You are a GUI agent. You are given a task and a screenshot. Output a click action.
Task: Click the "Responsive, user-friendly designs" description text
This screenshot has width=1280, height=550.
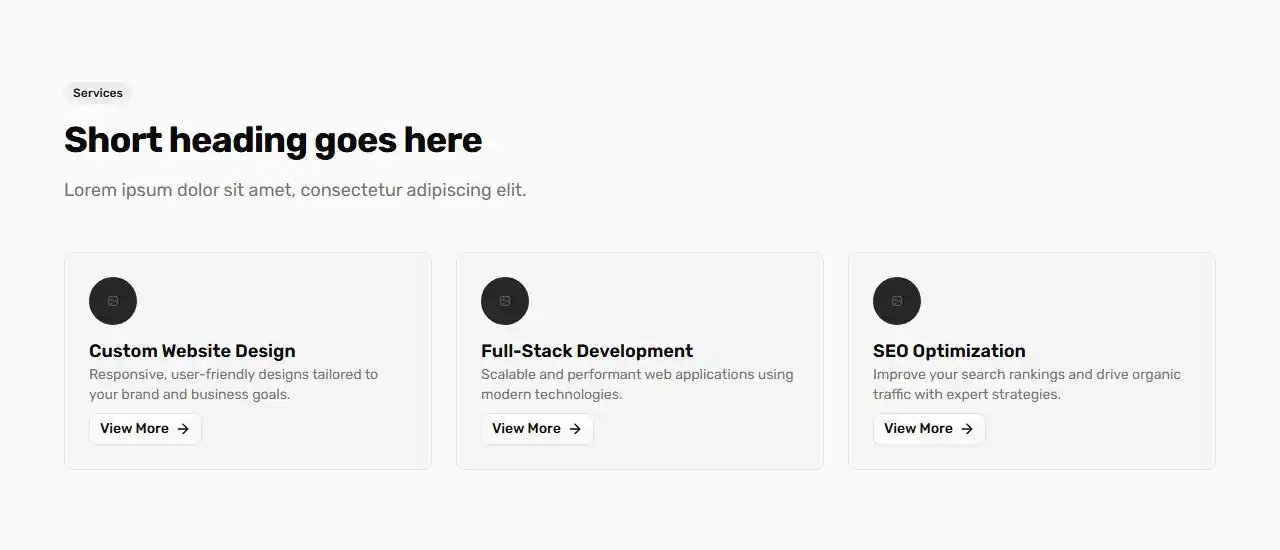tap(233, 384)
